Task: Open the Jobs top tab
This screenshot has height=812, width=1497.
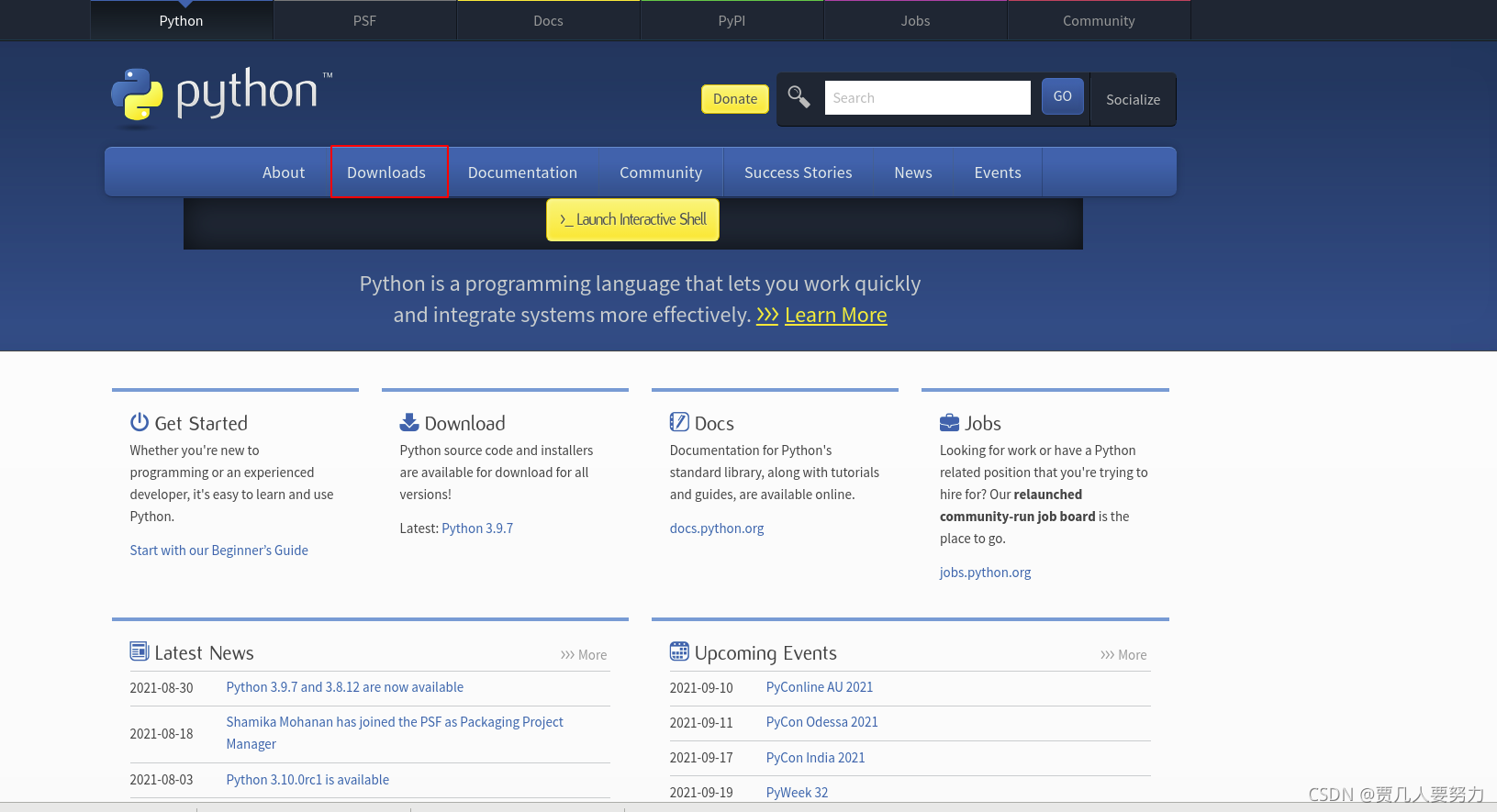Action: 915,20
